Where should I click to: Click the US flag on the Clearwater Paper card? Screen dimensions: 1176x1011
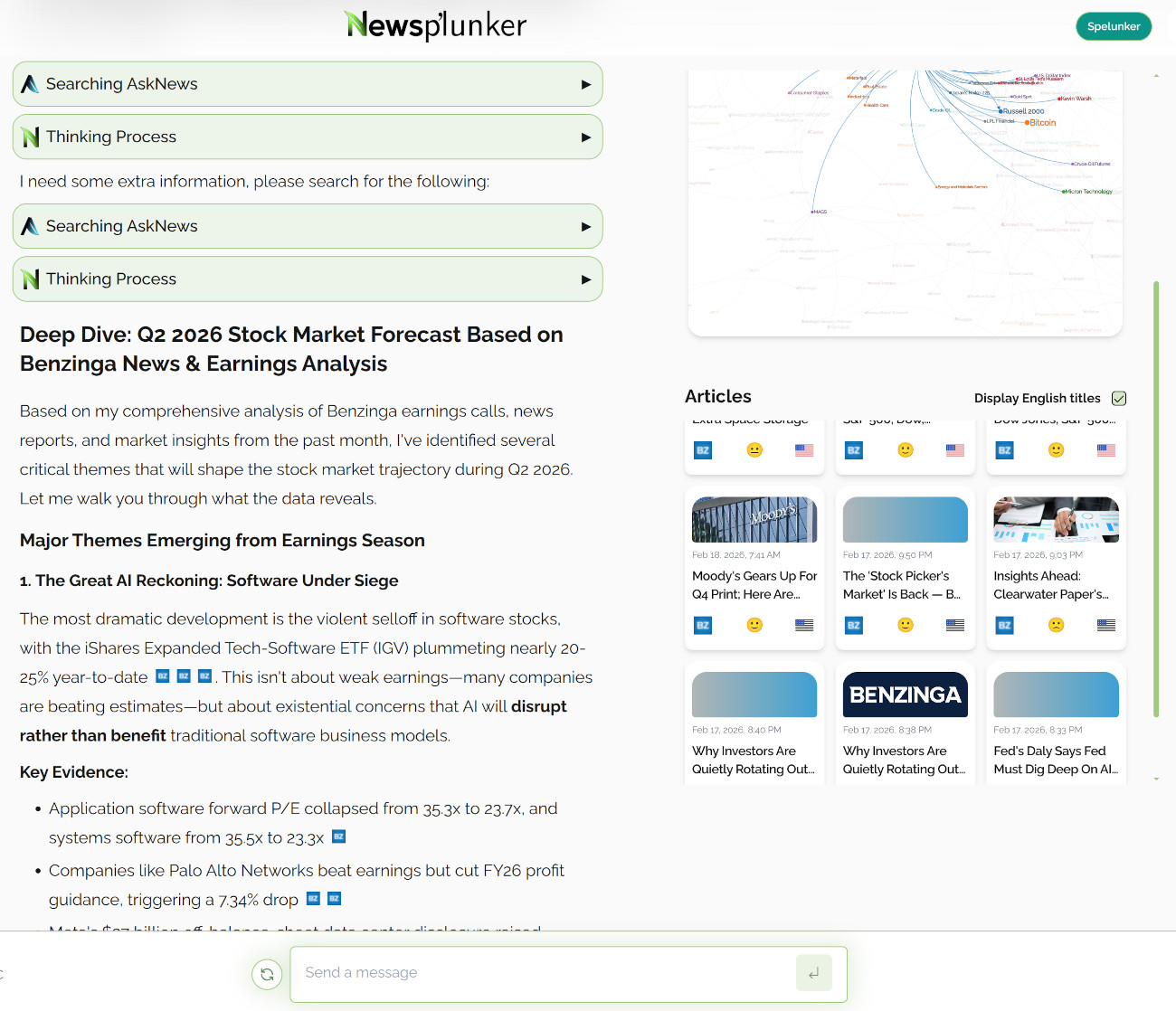click(1106, 625)
